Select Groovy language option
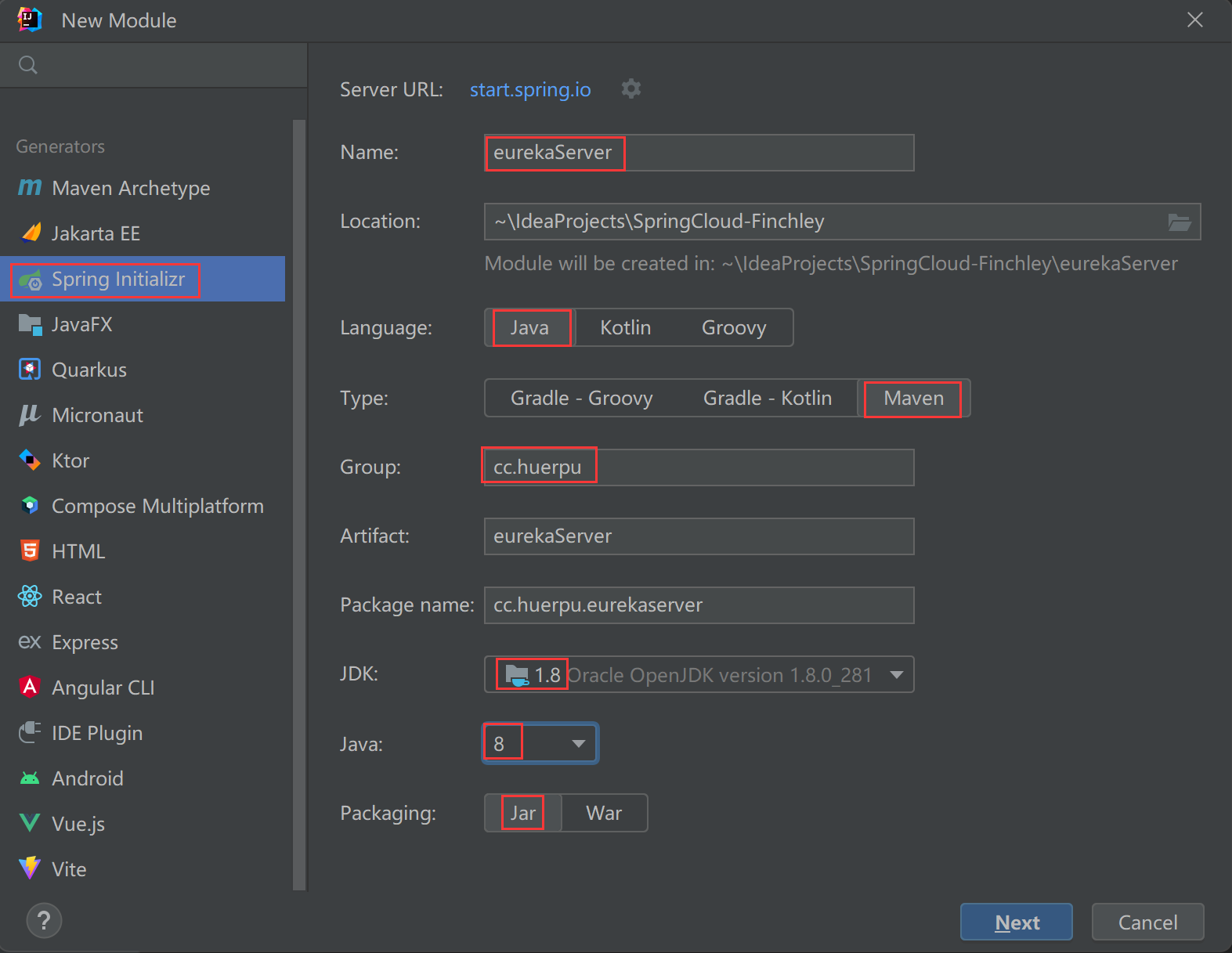This screenshot has height=953, width=1232. tap(734, 327)
